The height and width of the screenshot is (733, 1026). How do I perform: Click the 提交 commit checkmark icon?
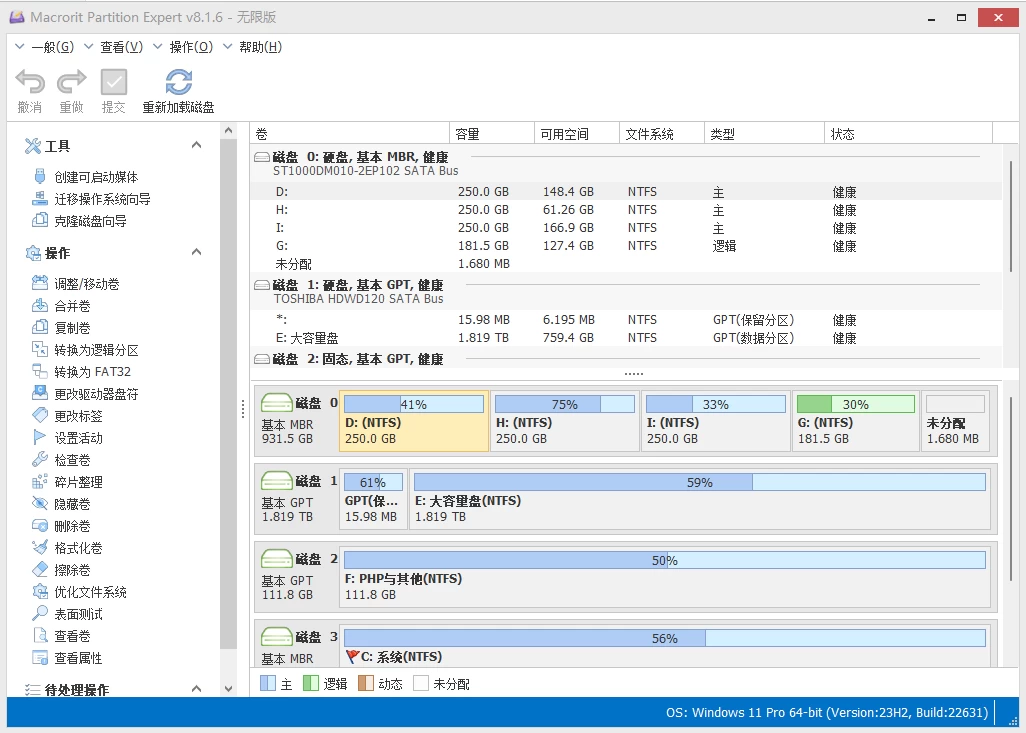pos(114,82)
